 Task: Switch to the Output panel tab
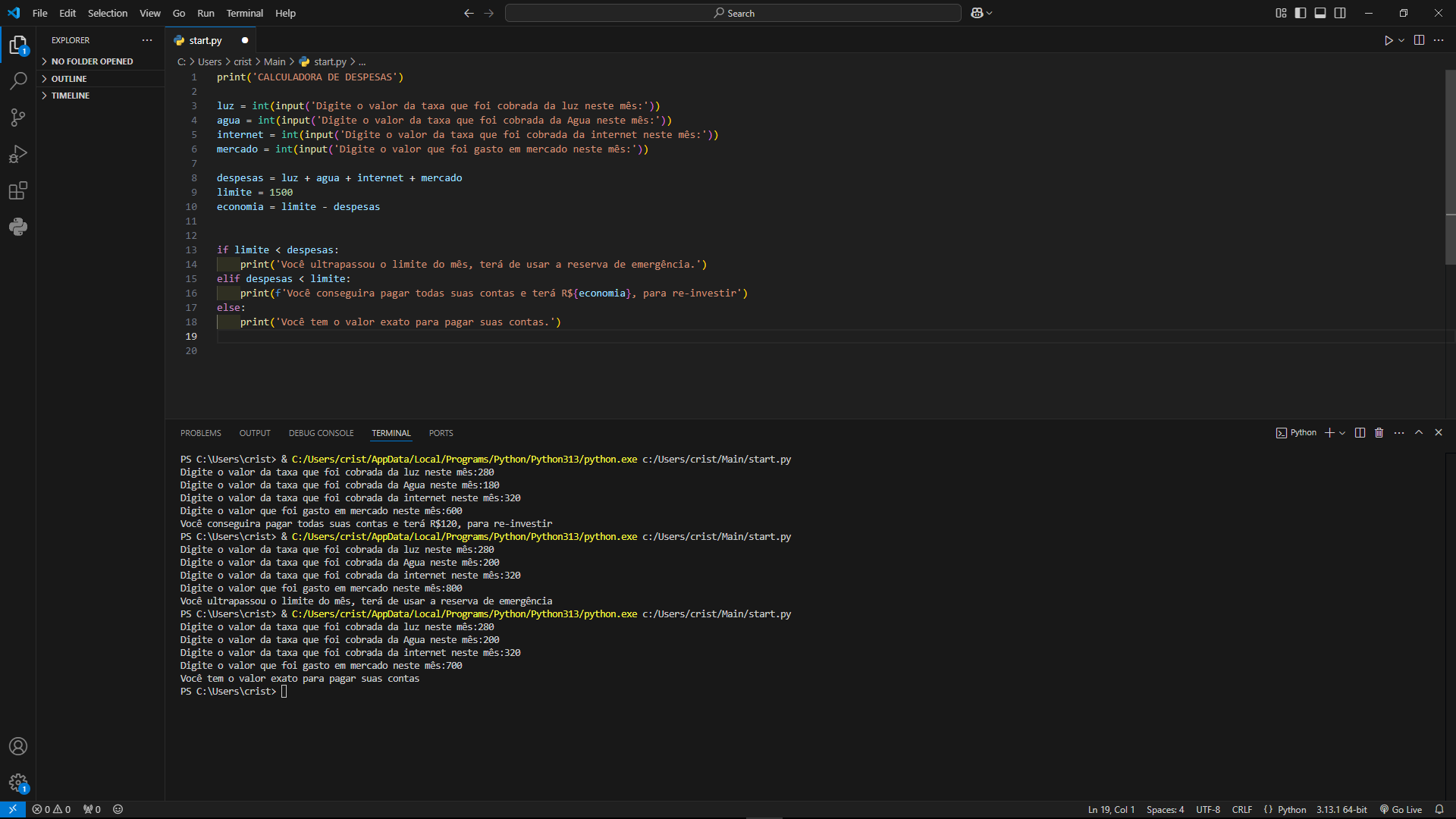[x=255, y=433]
